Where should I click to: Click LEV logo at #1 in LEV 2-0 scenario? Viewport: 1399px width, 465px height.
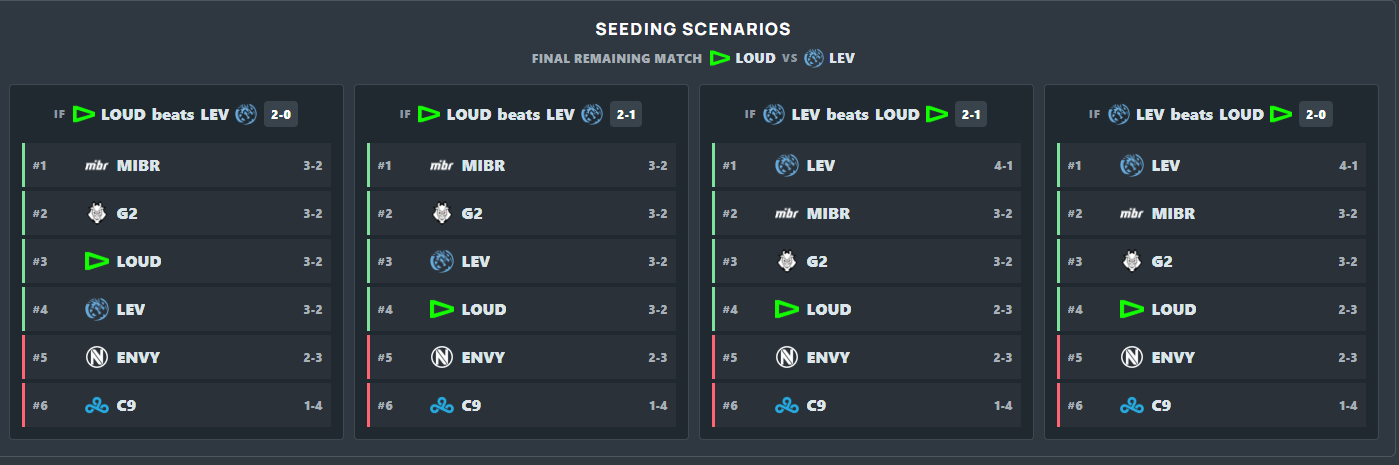pos(1132,165)
